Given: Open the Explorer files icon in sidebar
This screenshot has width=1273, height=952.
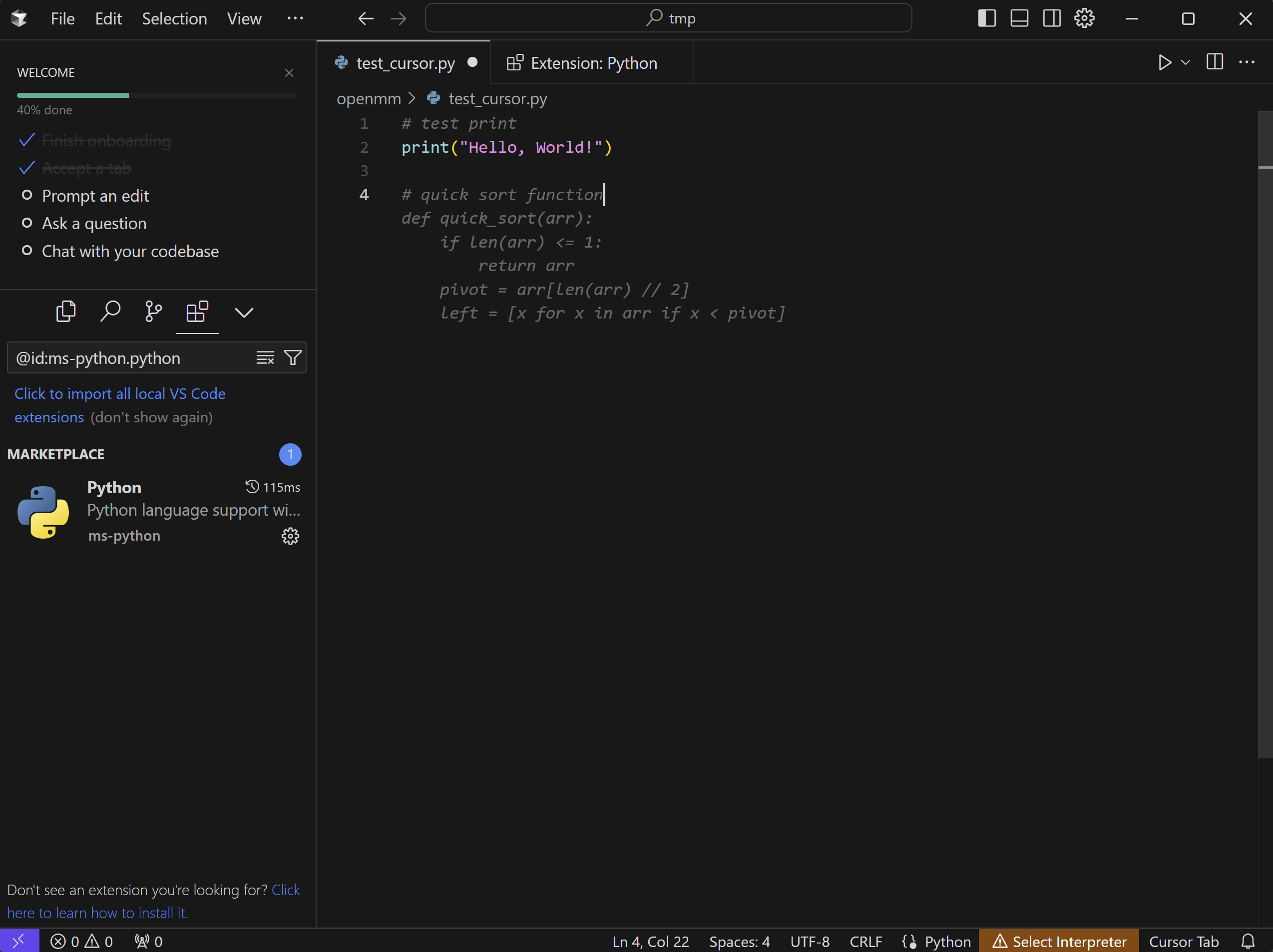Looking at the screenshot, I should [65, 312].
